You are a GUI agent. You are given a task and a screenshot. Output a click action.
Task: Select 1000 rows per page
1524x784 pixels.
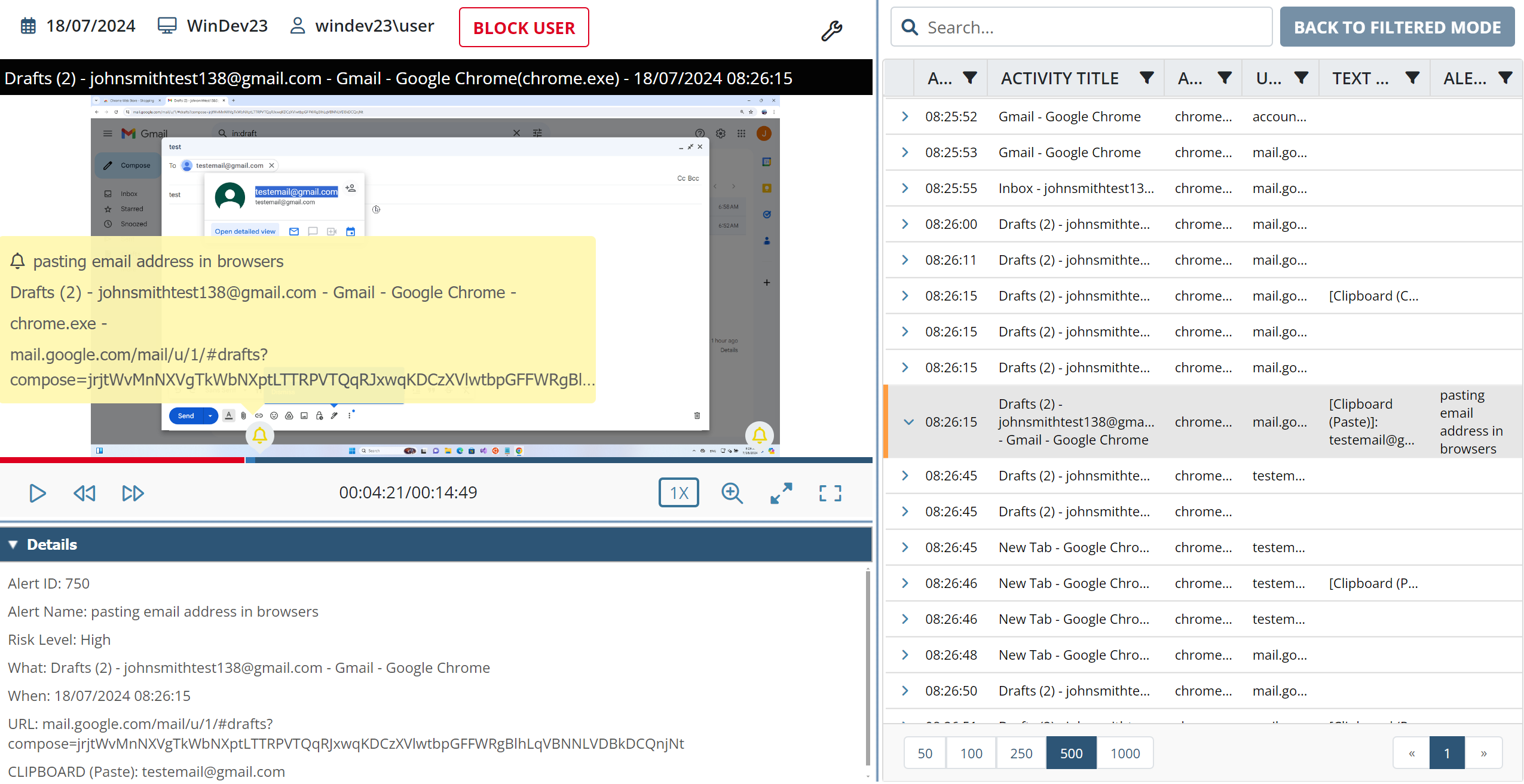pyautogui.click(x=1124, y=753)
